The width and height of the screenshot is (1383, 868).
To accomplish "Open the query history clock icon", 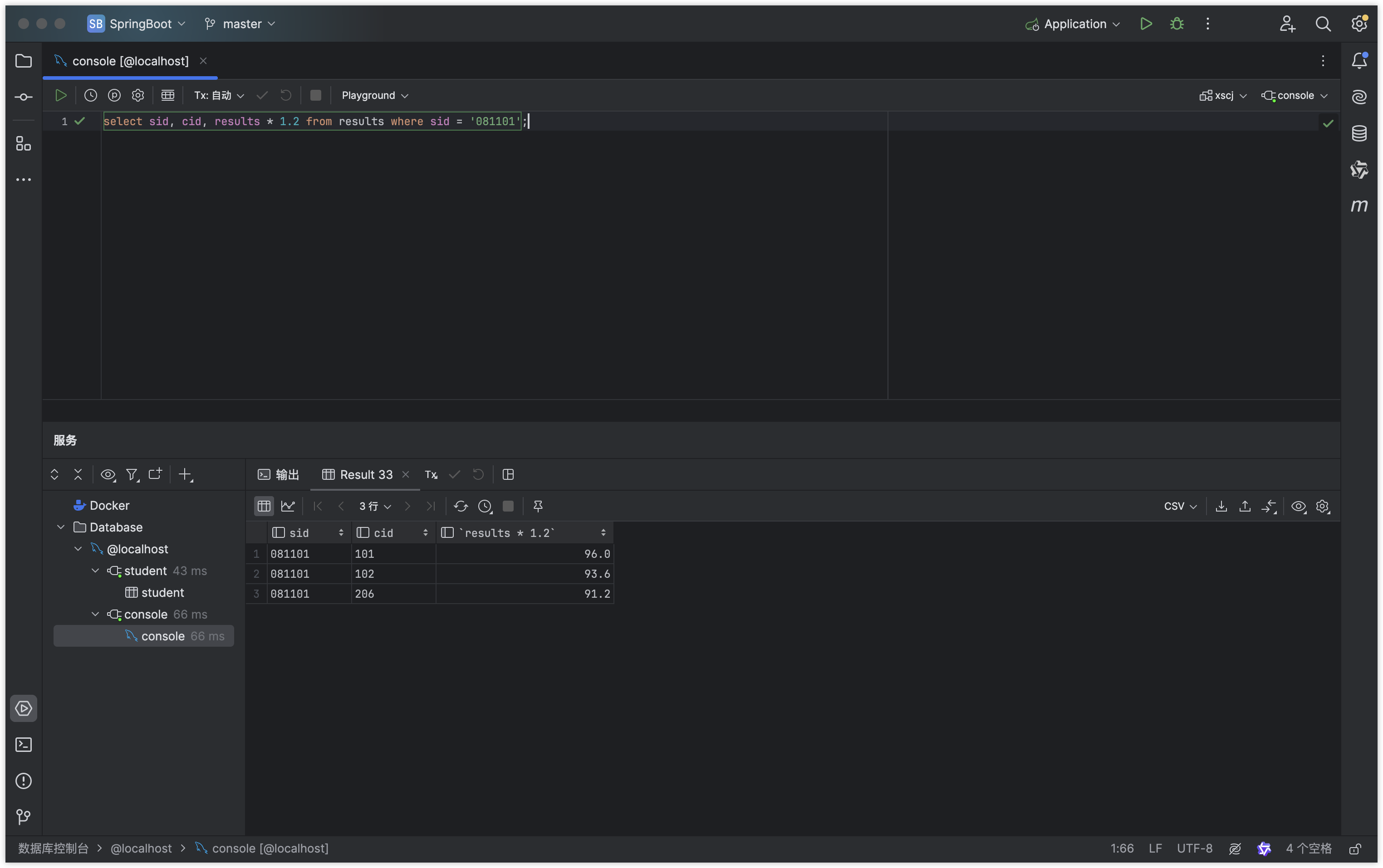I will click(x=90, y=95).
